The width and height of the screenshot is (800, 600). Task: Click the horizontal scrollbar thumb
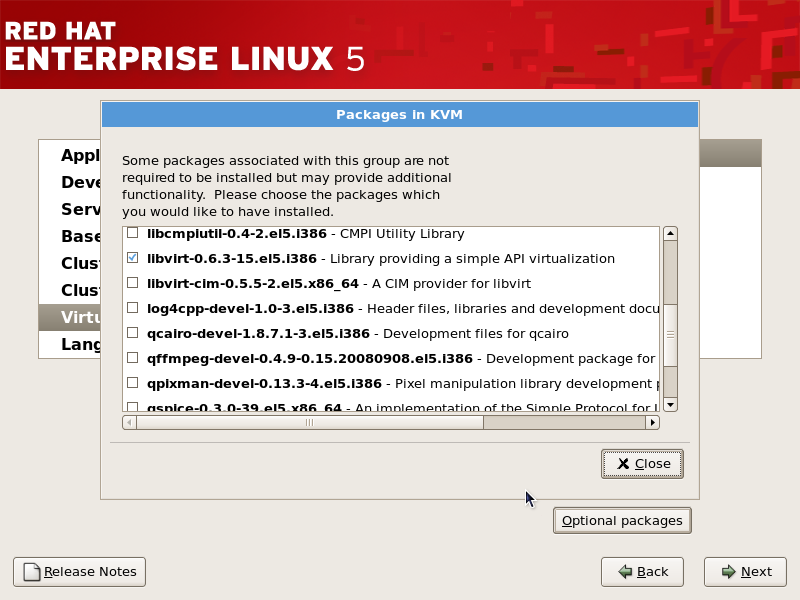(x=310, y=422)
